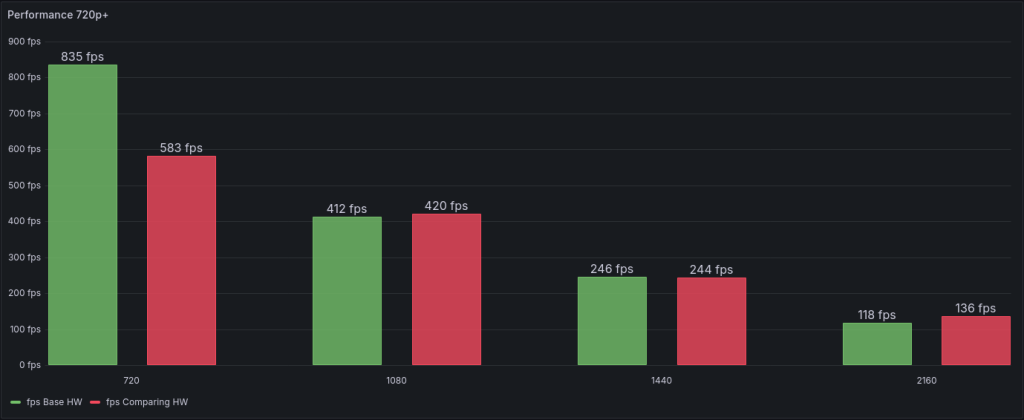The height and width of the screenshot is (420, 1024).
Task: Select the red 583 fps bar at 720
Action: point(181,260)
